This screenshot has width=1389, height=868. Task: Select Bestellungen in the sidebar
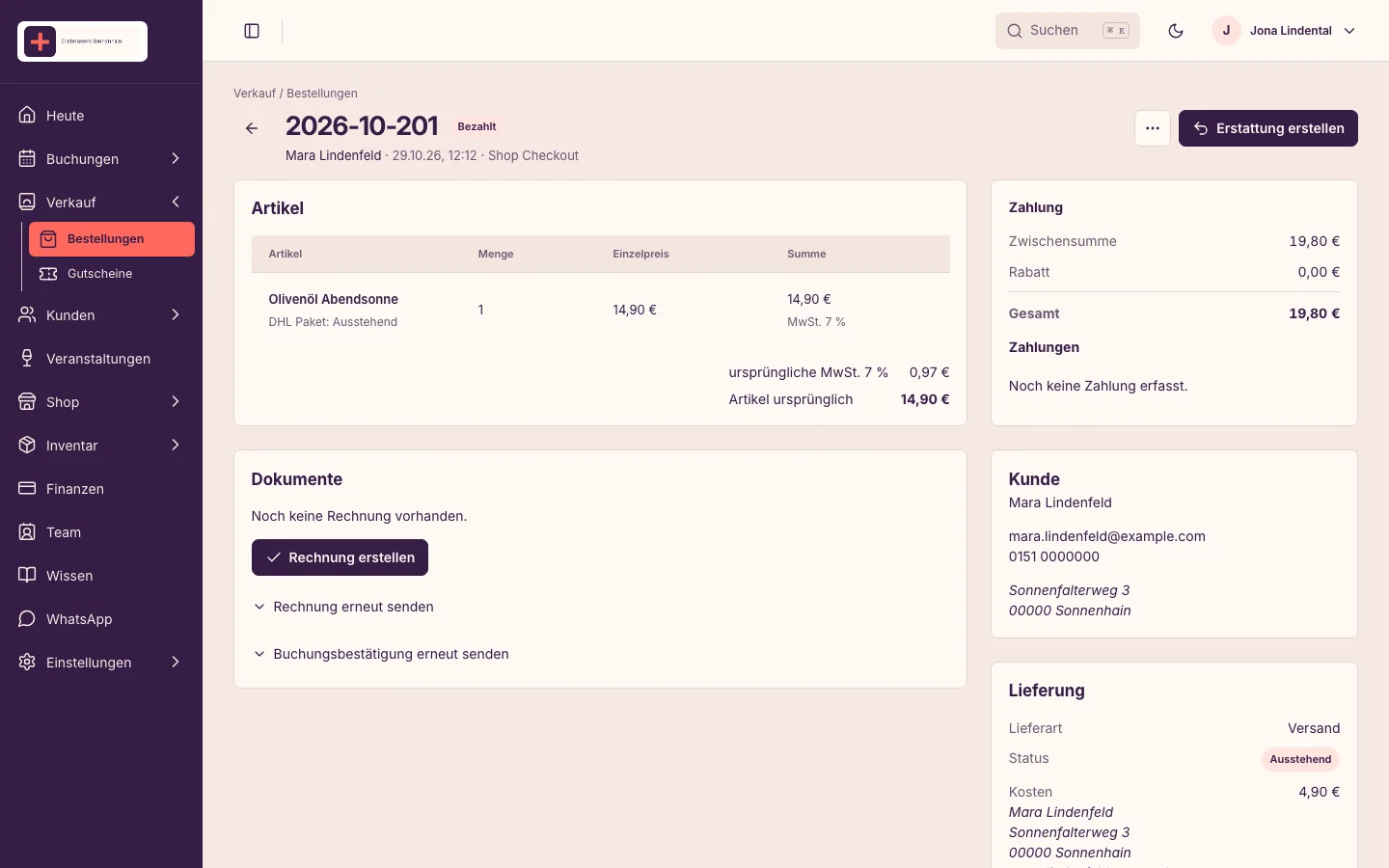(x=112, y=239)
